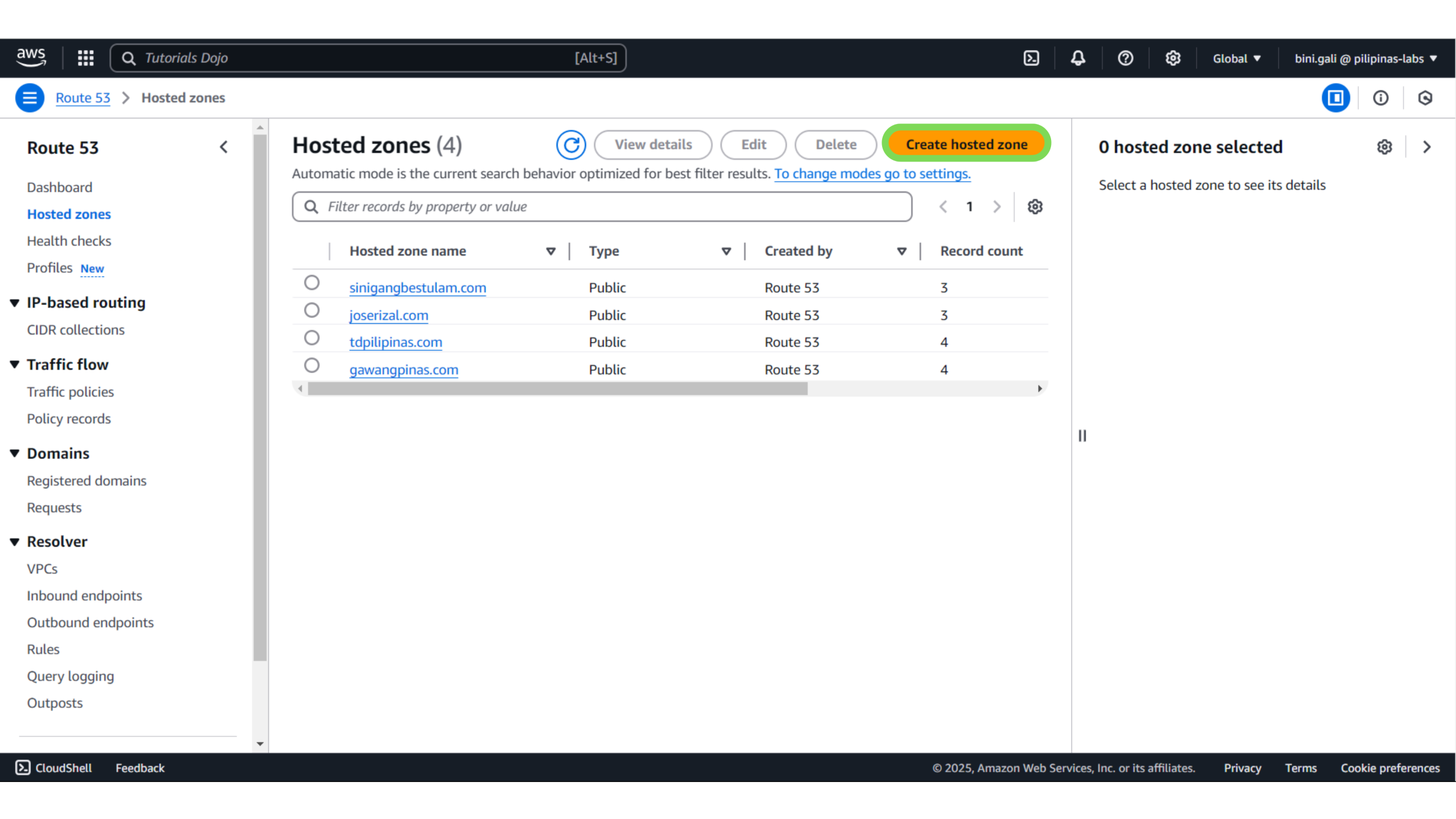Click the horizontal table scrollbar
Screen dimensions: 1456x819
[557, 388]
